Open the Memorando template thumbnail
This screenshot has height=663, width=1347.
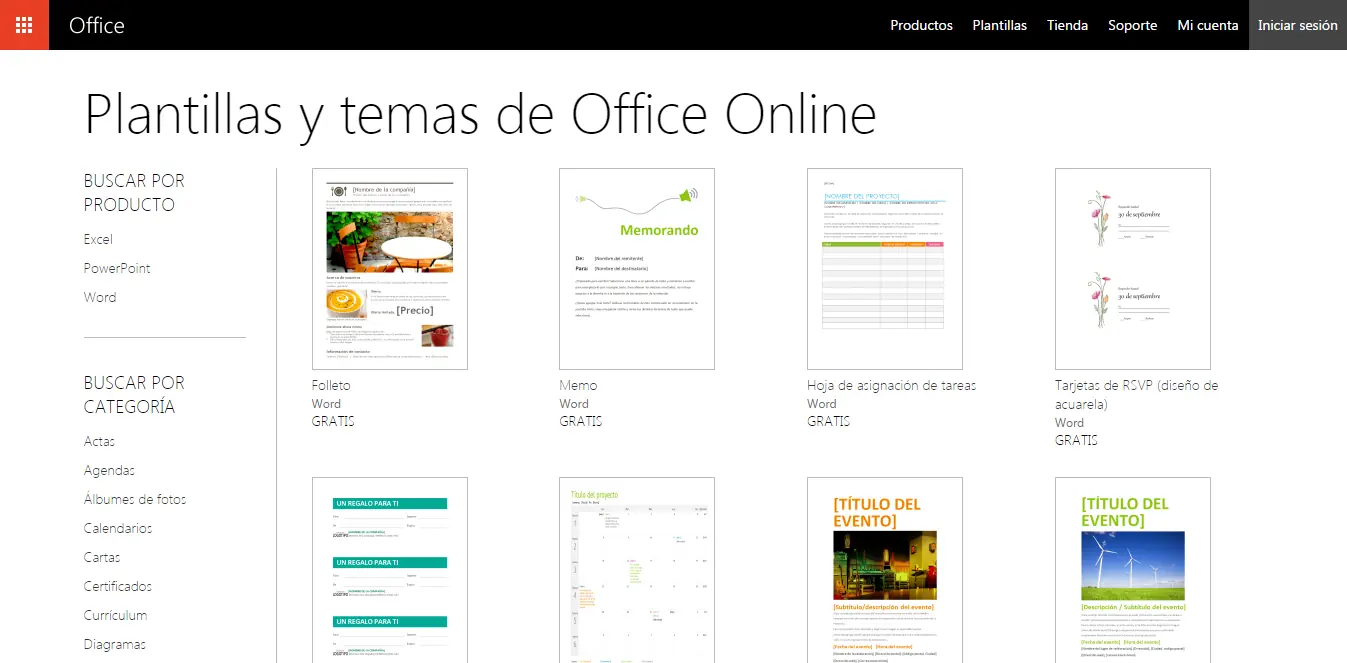point(637,269)
